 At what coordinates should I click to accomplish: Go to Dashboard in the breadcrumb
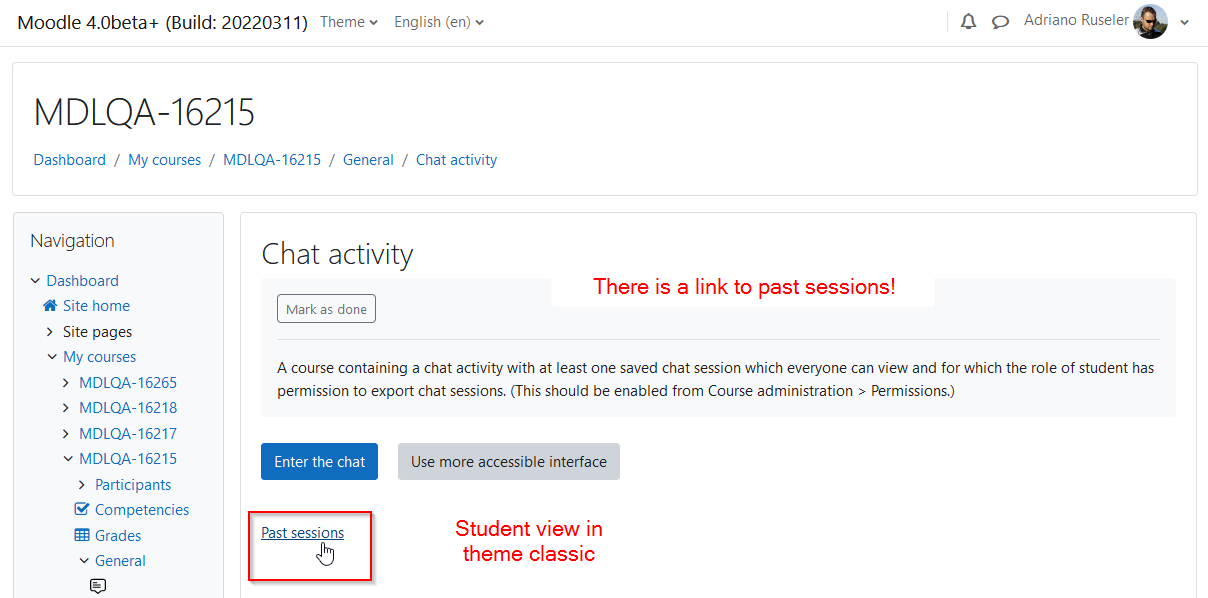pyautogui.click(x=70, y=160)
